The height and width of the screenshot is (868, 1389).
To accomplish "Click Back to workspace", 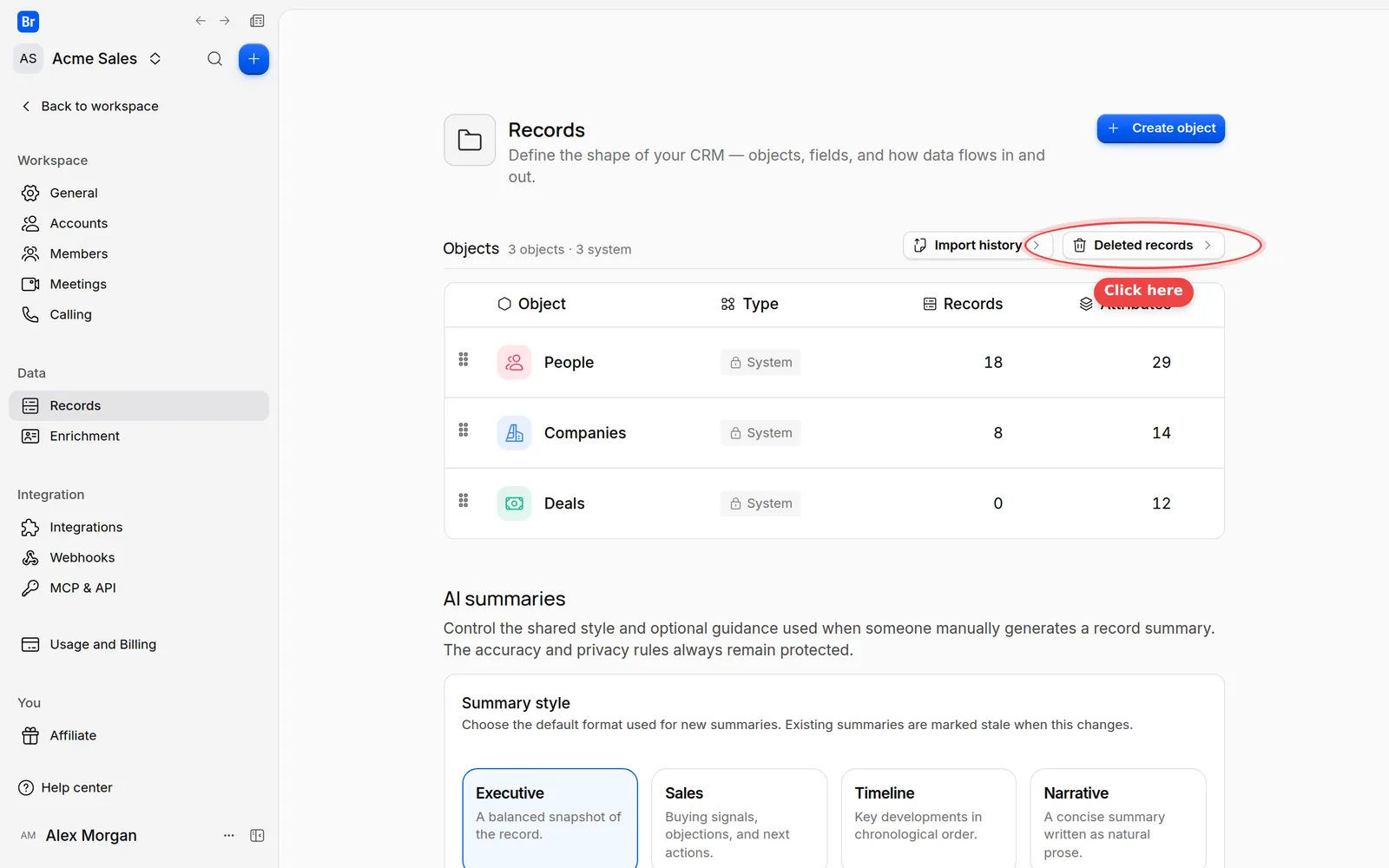I will (x=89, y=106).
